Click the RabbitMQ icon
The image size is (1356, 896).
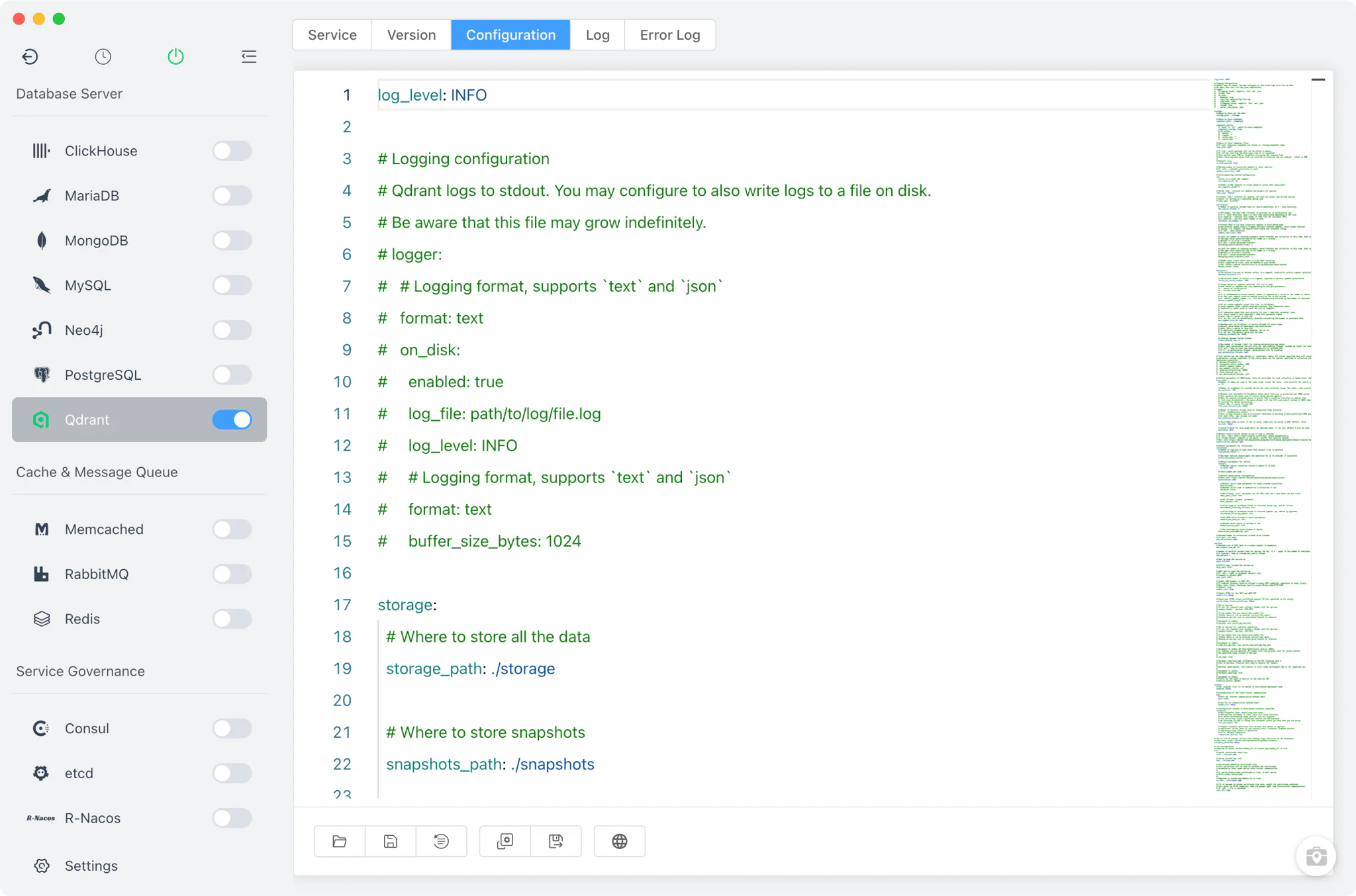pos(41,574)
